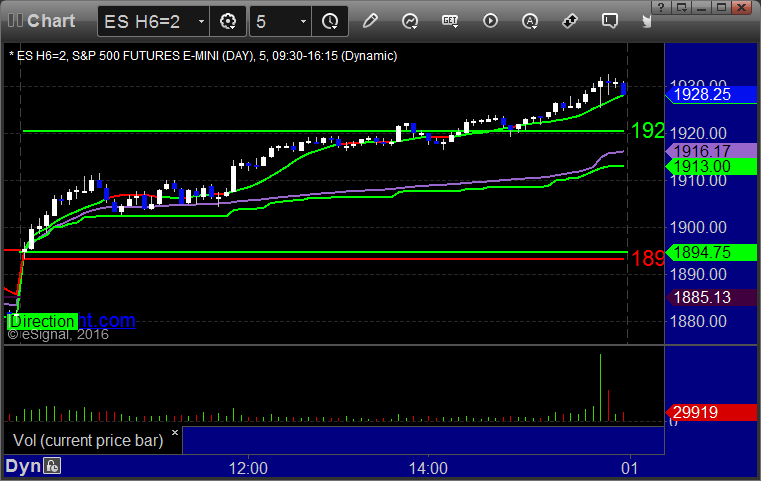Open the Direction website link on the chart
This screenshot has width=761, height=481.
coord(72,321)
